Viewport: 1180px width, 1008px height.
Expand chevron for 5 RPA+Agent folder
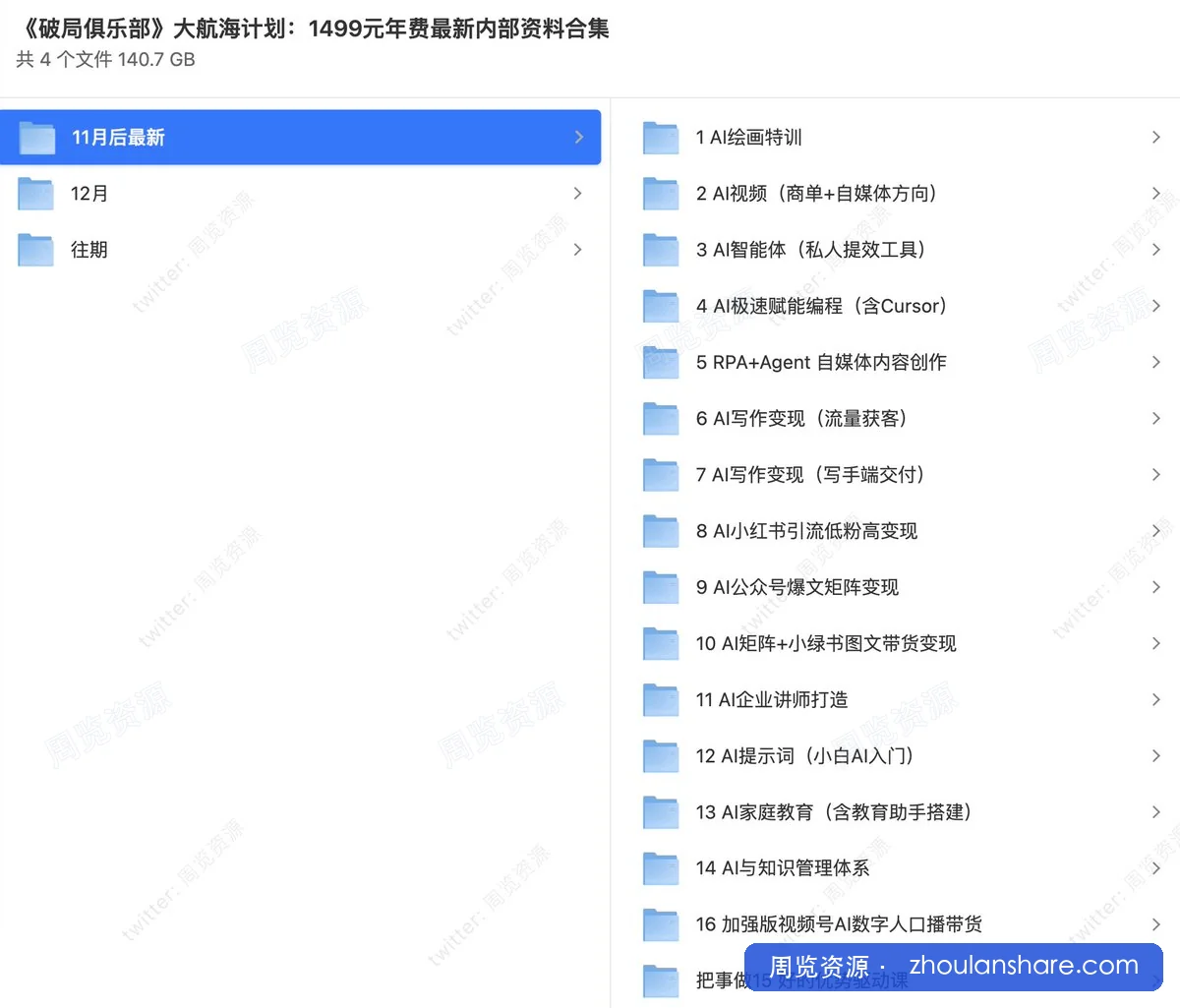click(x=1156, y=362)
